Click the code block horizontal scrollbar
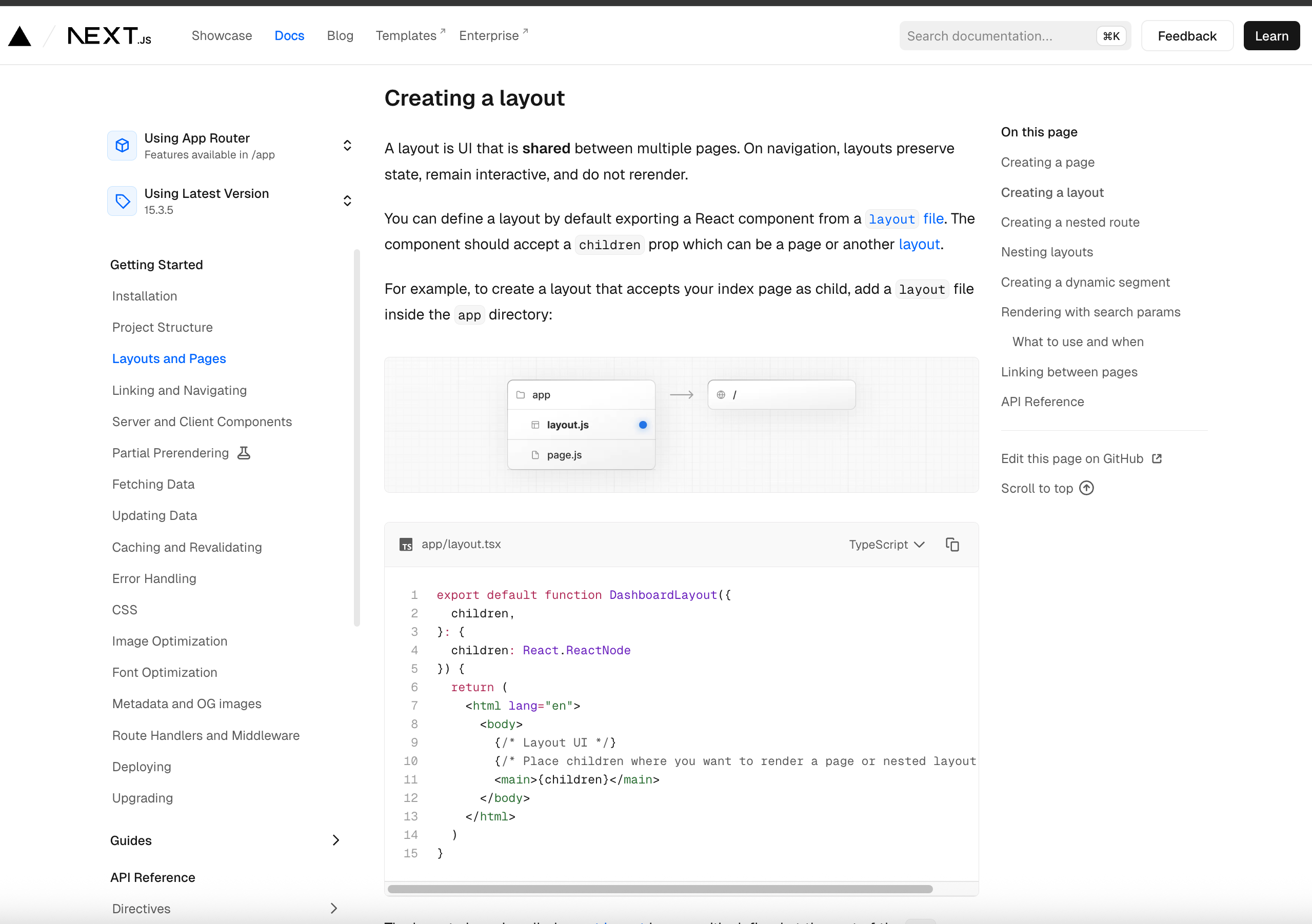Screen dimensions: 1312x924 click(x=660, y=889)
